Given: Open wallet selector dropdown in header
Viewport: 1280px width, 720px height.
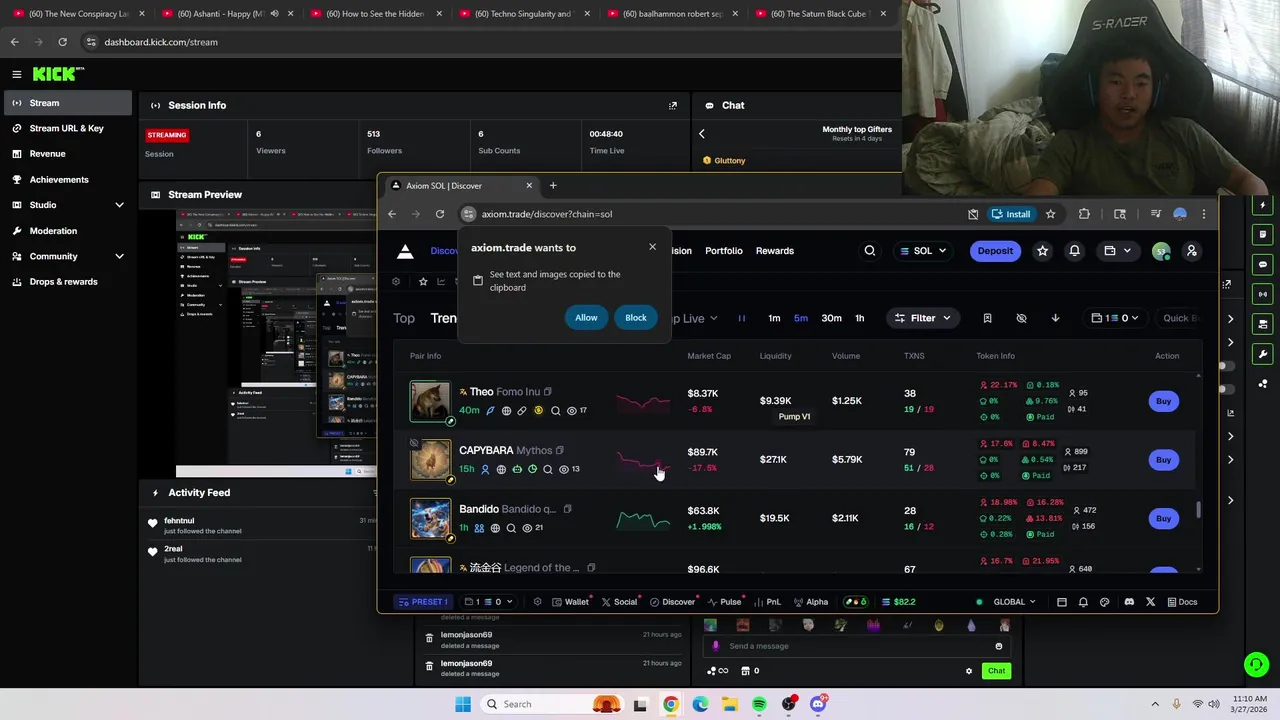Looking at the screenshot, I should 1117,251.
